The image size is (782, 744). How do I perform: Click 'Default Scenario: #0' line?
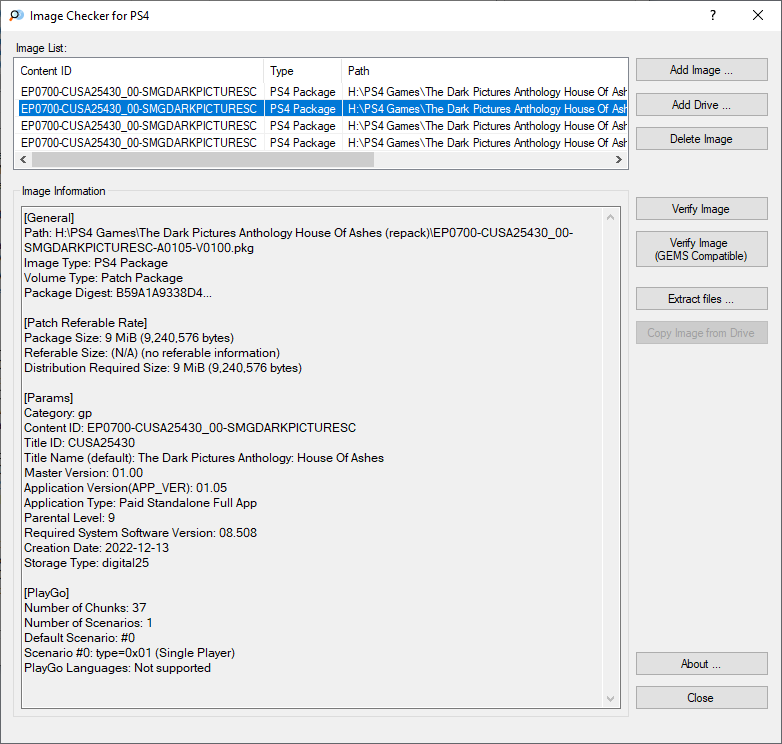pos(79,638)
